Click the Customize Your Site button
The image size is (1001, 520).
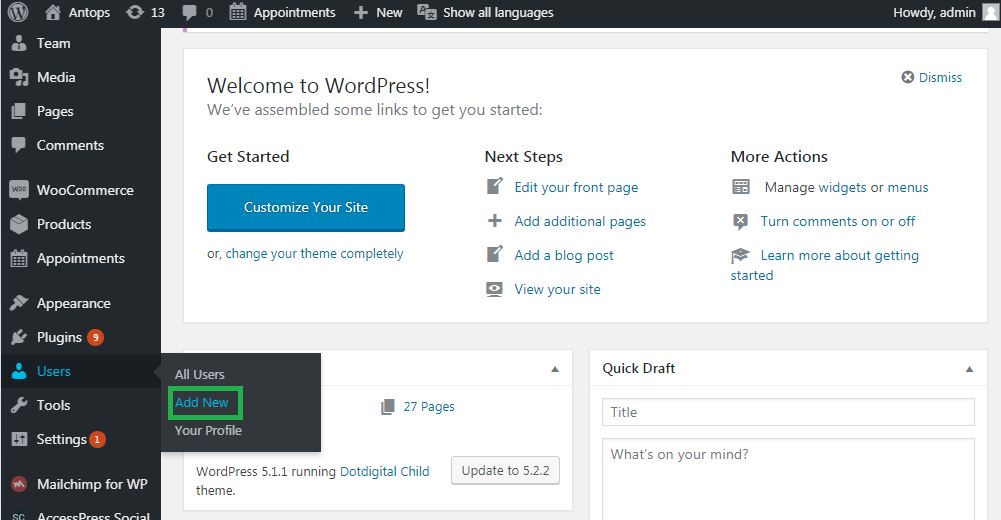click(x=306, y=207)
